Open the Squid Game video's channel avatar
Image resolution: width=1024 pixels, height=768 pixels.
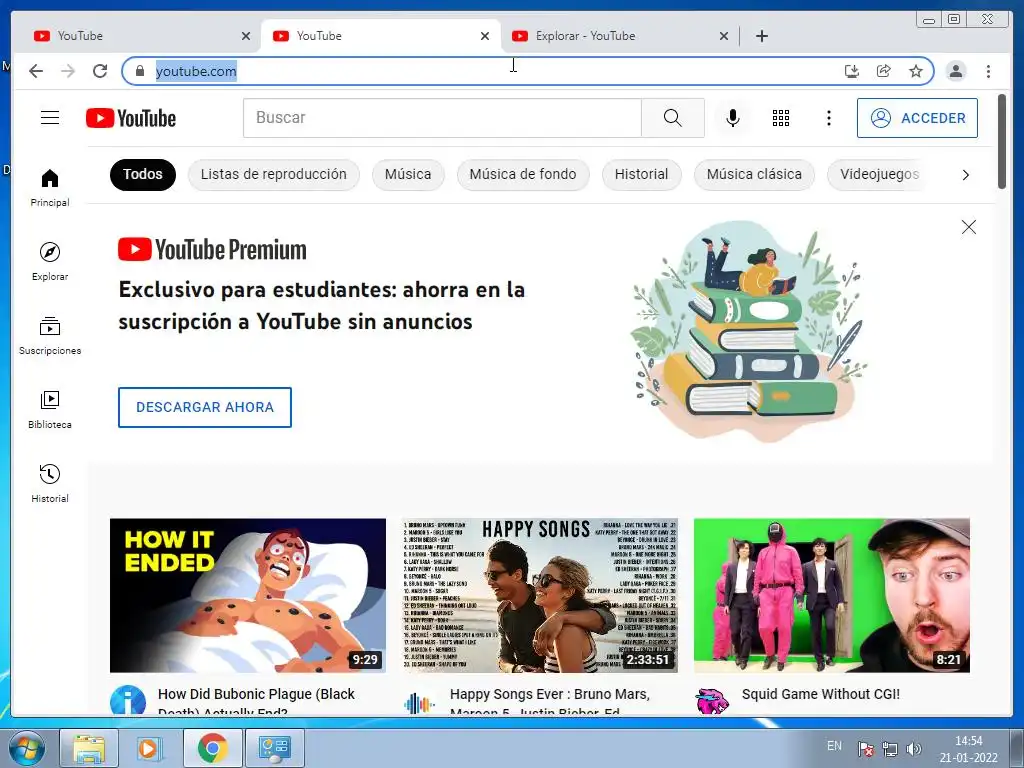pos(711,702)
